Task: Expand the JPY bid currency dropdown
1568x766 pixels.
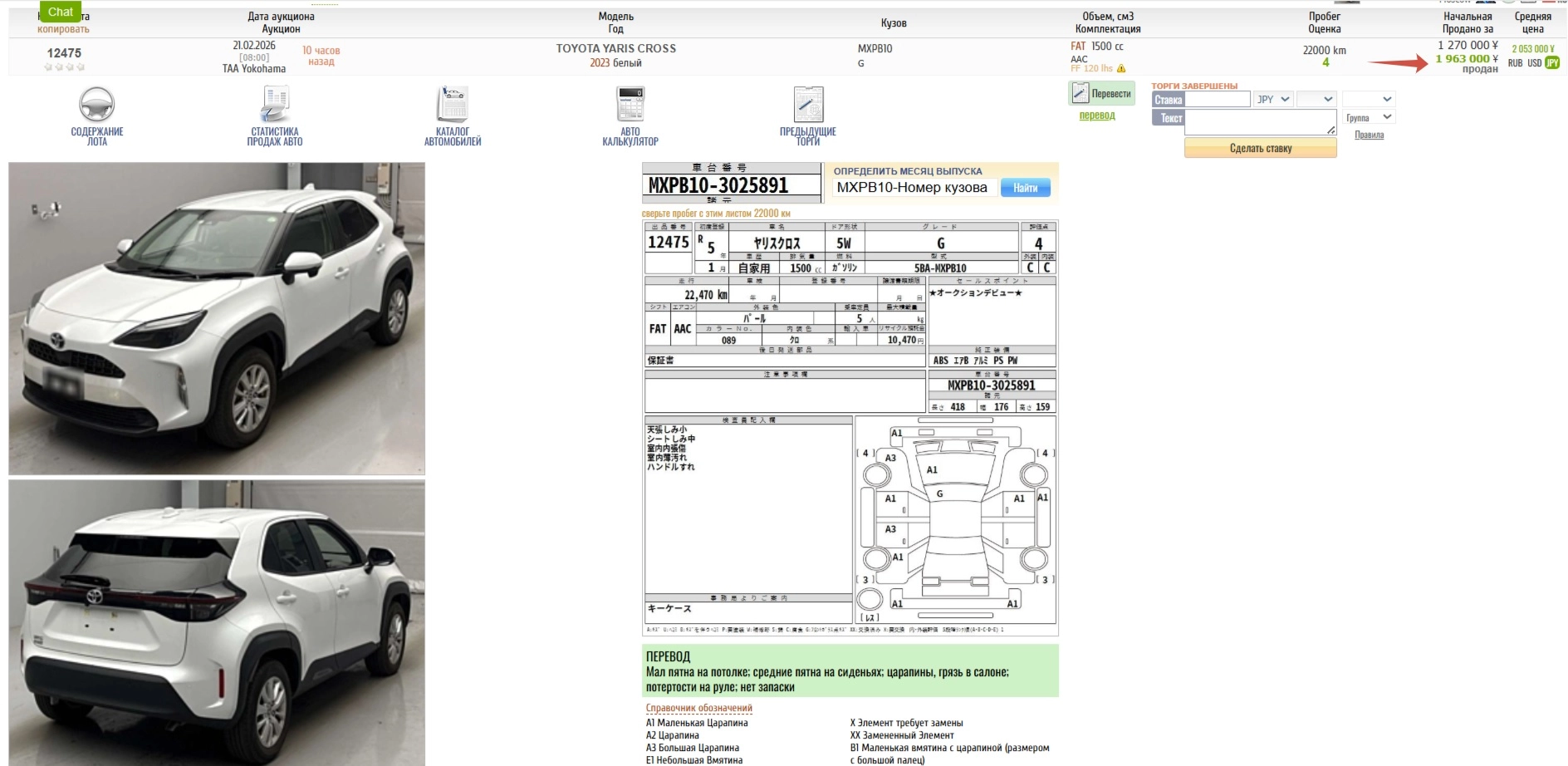Action: click(1273, 100)
